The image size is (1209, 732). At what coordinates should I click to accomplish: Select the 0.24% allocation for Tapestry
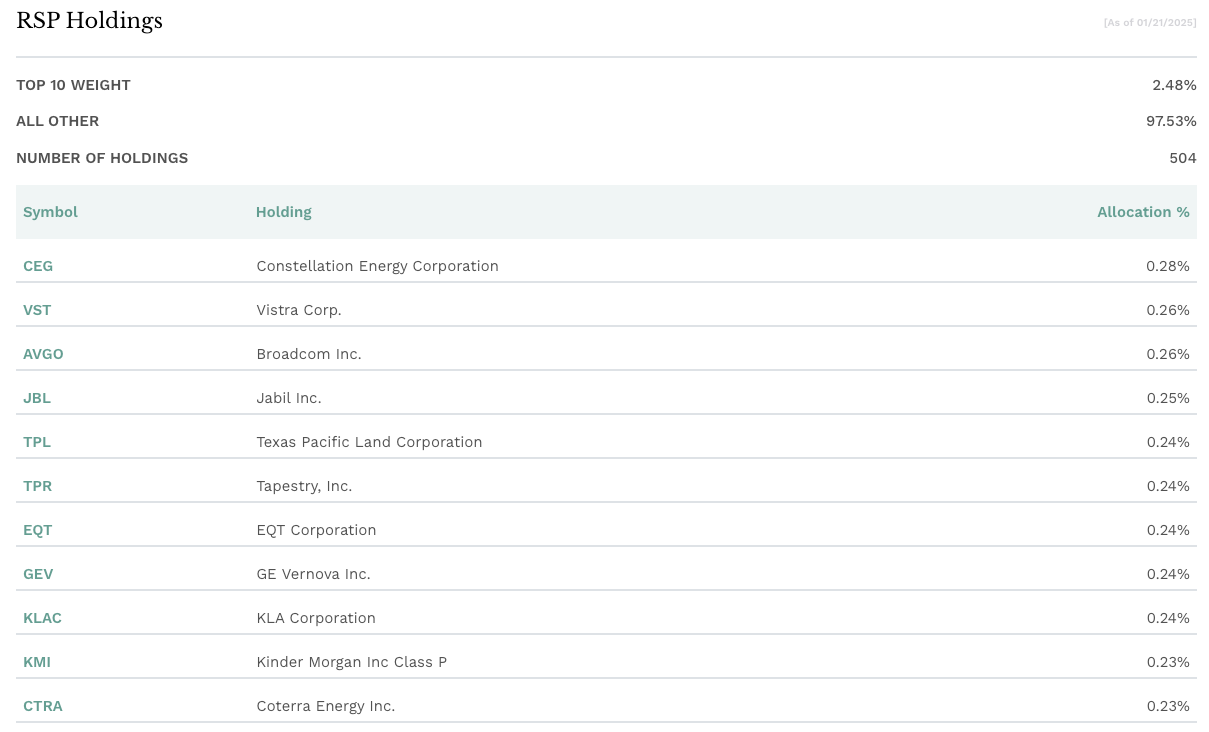click(x=1168, y=486)
